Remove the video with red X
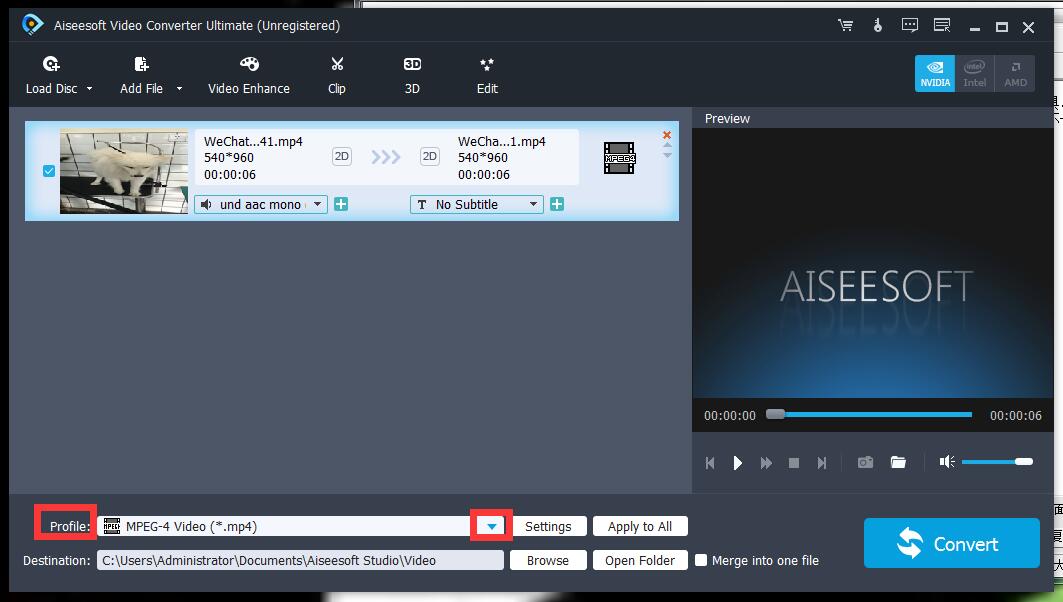Image resolution: width=1063 pixels, height=602 pixels. pyautogui.click(x=667, y=135)
